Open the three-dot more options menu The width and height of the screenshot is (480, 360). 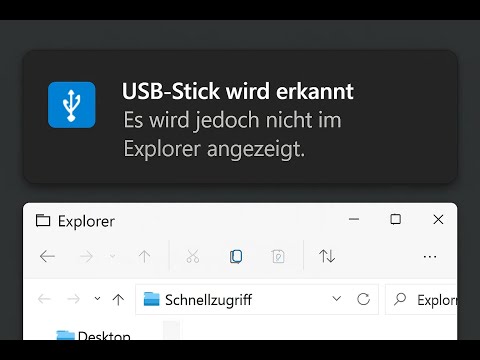(x=430, y=257)
